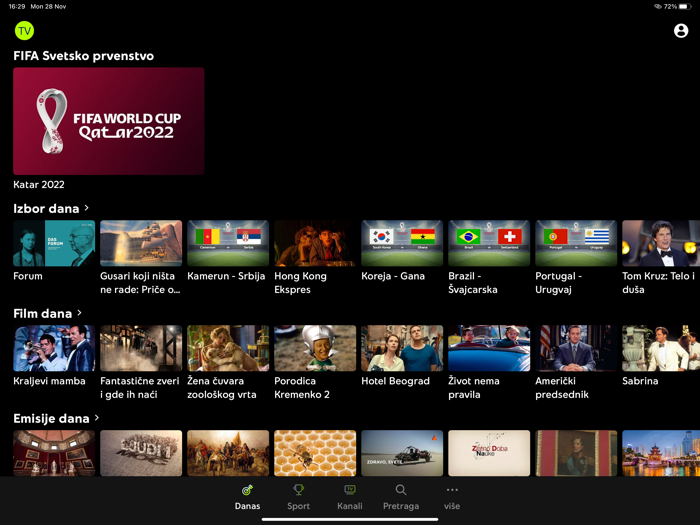Image resolution: width=700 pixels, height=525 pixels.
Task: Open the Forum program thumbnail
Action: point(54,243)
